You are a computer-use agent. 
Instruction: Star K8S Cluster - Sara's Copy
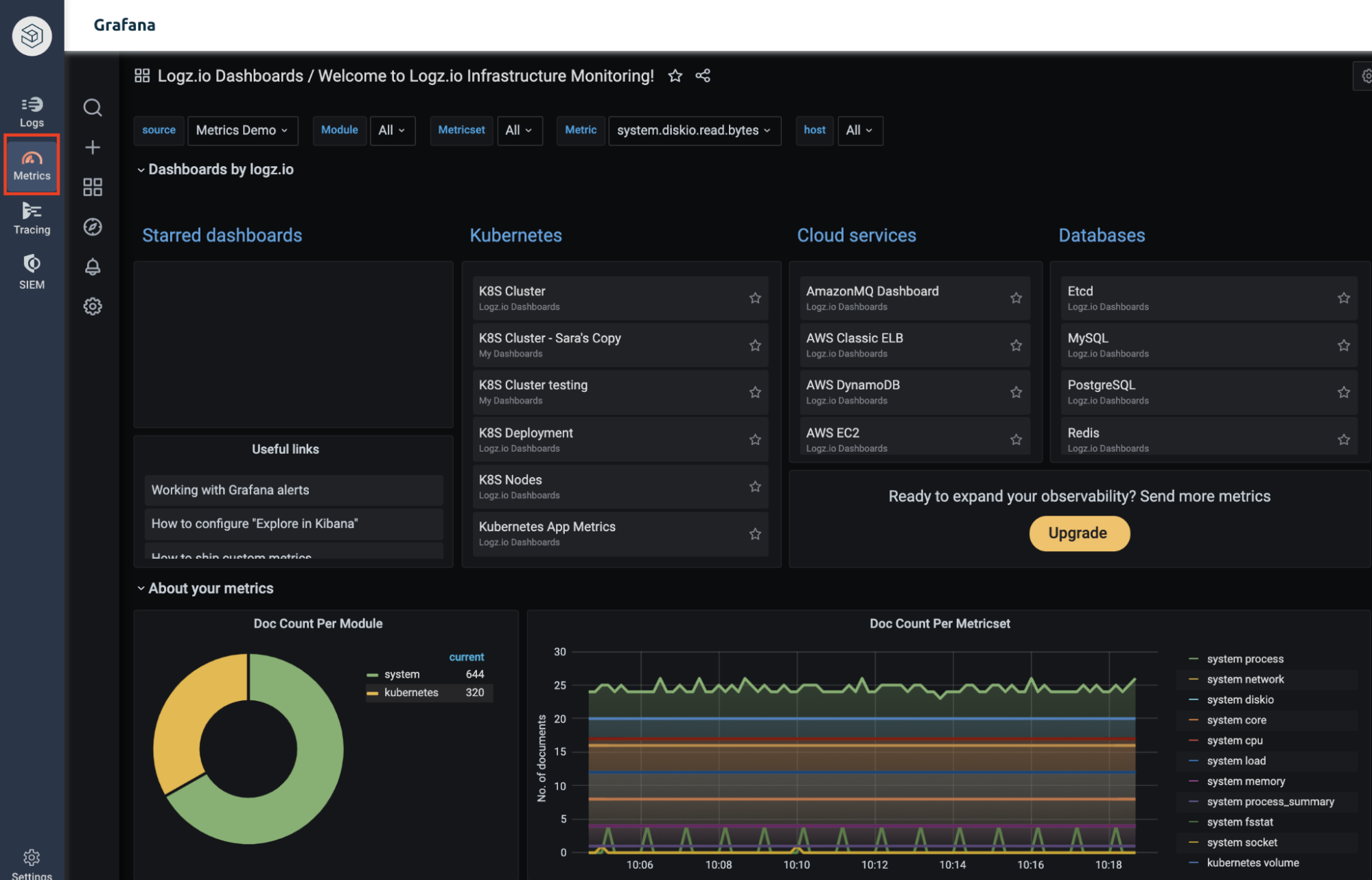point(755,345)
